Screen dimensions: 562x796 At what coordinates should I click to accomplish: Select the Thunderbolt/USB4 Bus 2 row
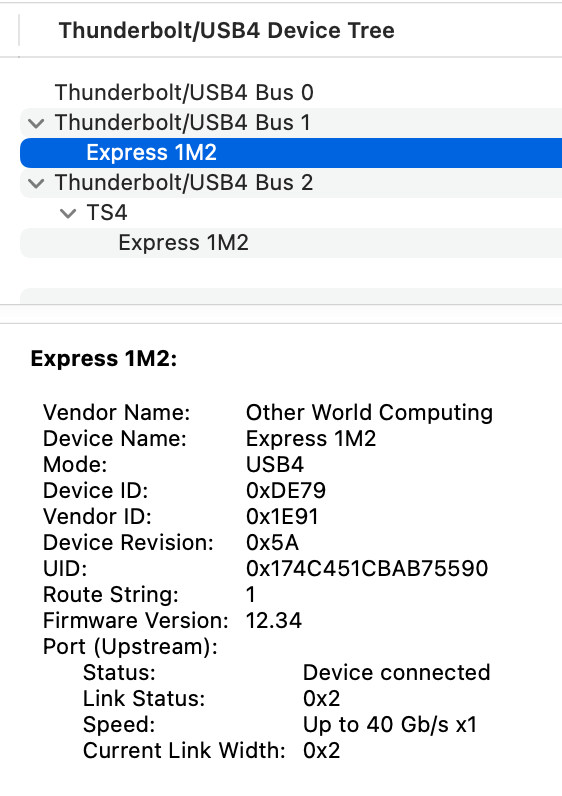coord(291,183)
